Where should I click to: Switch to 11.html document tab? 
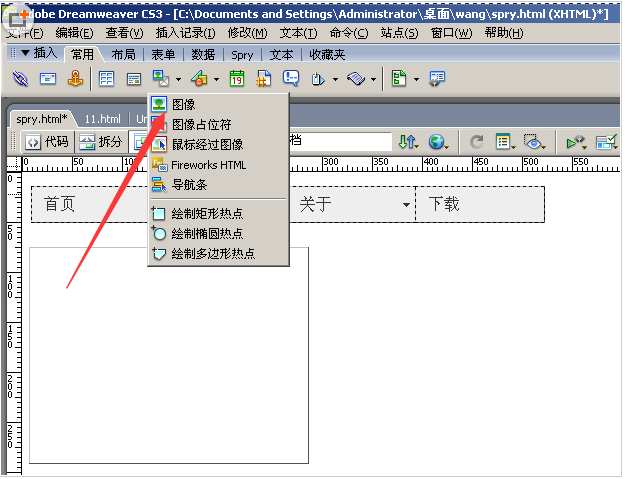[x=102, y=119]
